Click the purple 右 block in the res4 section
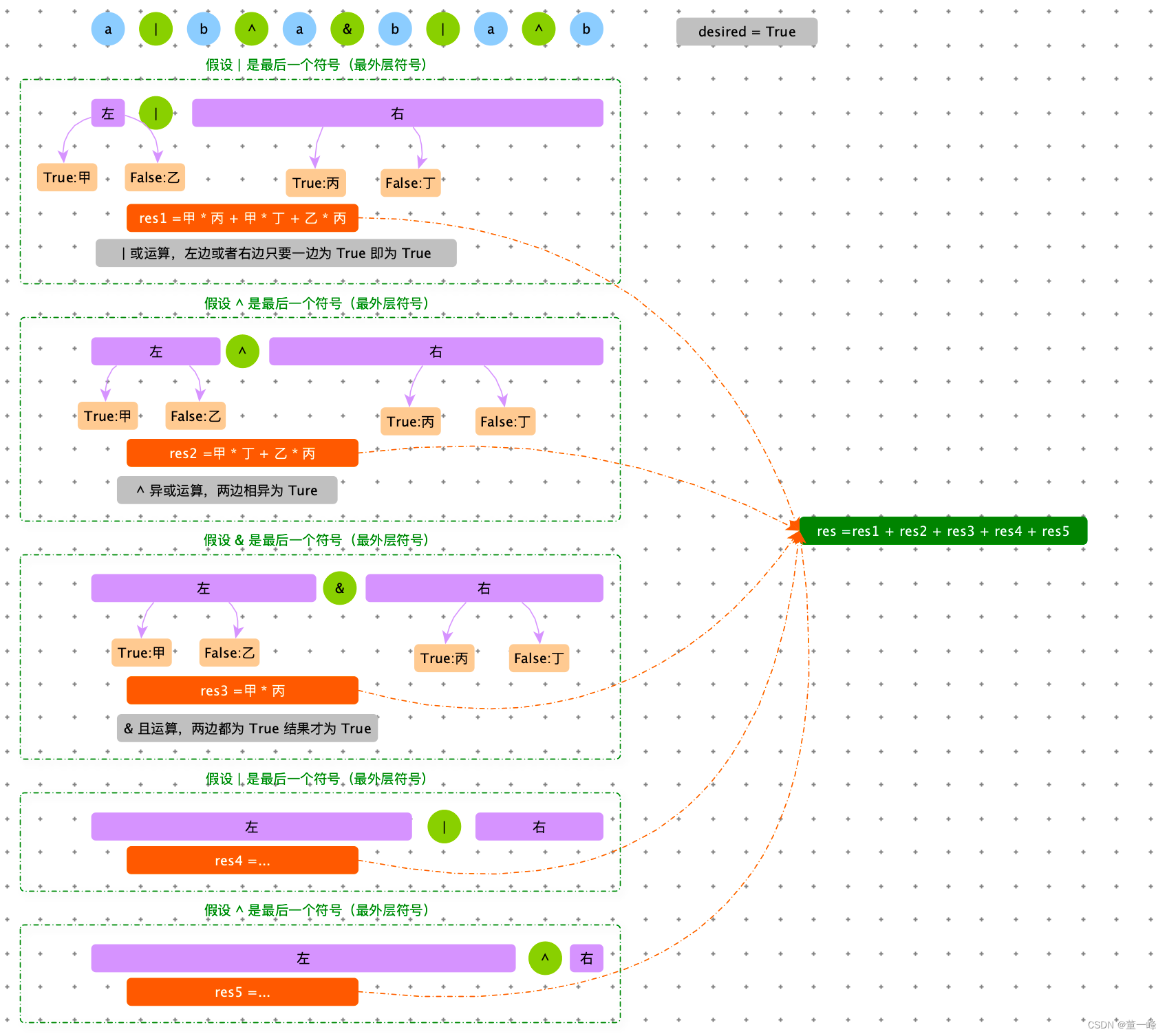The height and width of the screenshot is (1036, 1167). point(539,827)
